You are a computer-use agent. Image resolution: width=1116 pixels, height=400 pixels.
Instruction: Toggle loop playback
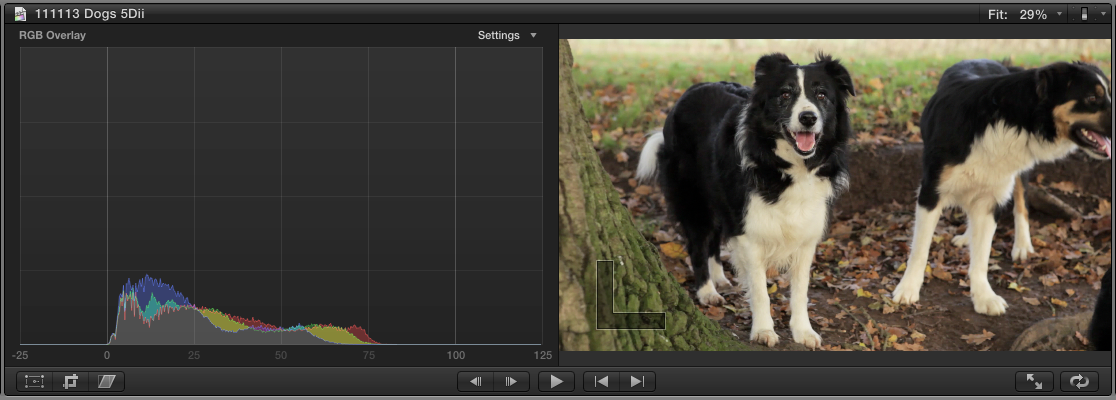(1078, 381)
